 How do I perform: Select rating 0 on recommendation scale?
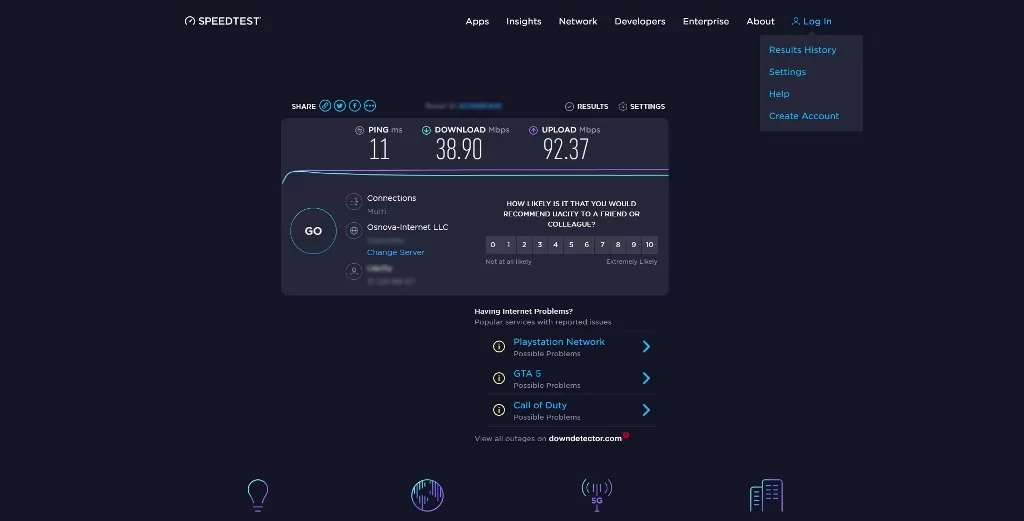[x=493, y=245]
